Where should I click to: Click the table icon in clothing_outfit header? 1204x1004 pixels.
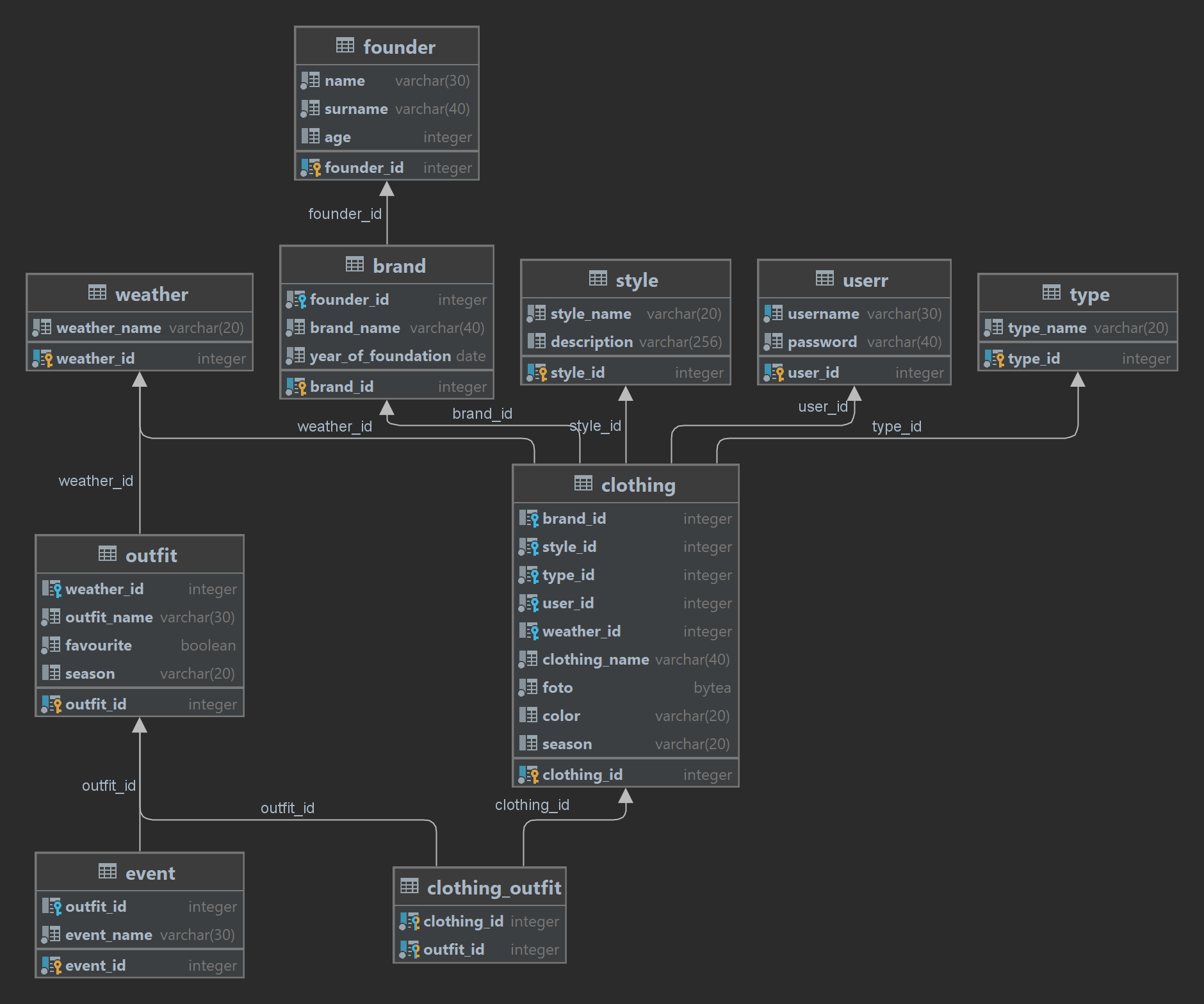[x=409, y=886]
